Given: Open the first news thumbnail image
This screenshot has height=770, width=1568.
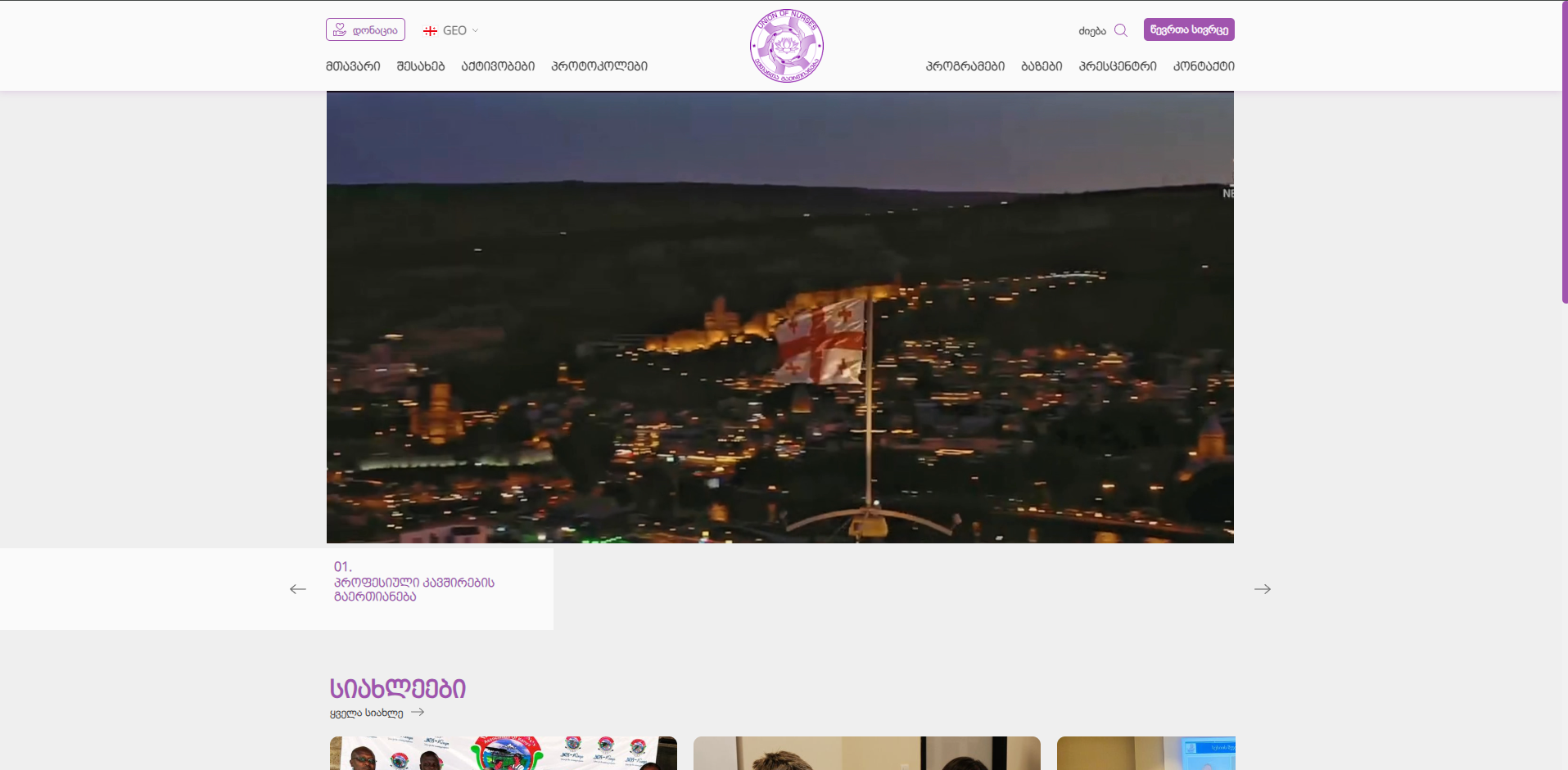Looking at the screenshot, I should pyautogui.click(x=503, y=753).
